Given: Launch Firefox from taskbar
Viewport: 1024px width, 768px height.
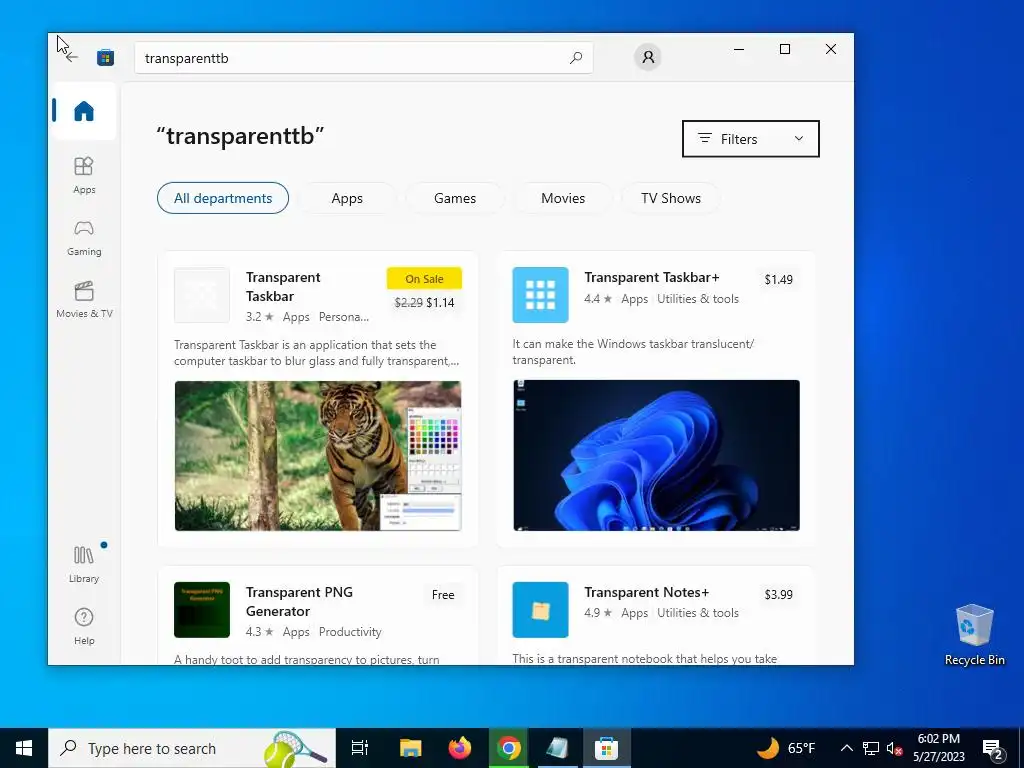Looking at the screenshot, I should pos(460,748).
